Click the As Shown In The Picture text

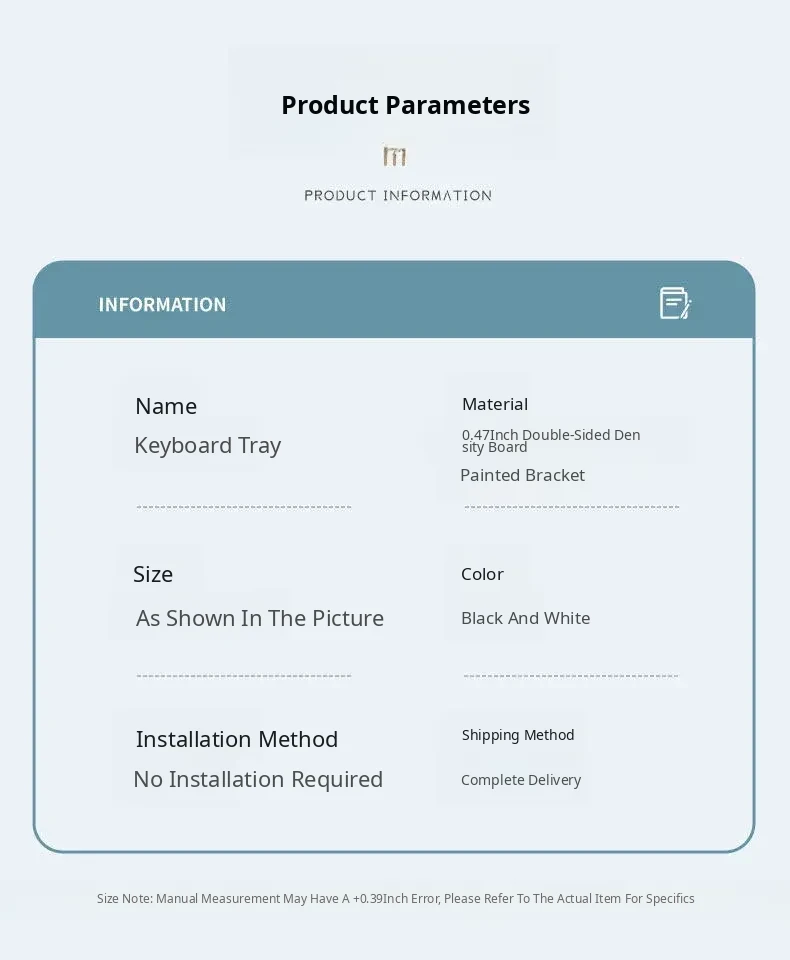[x=260, y=618]
